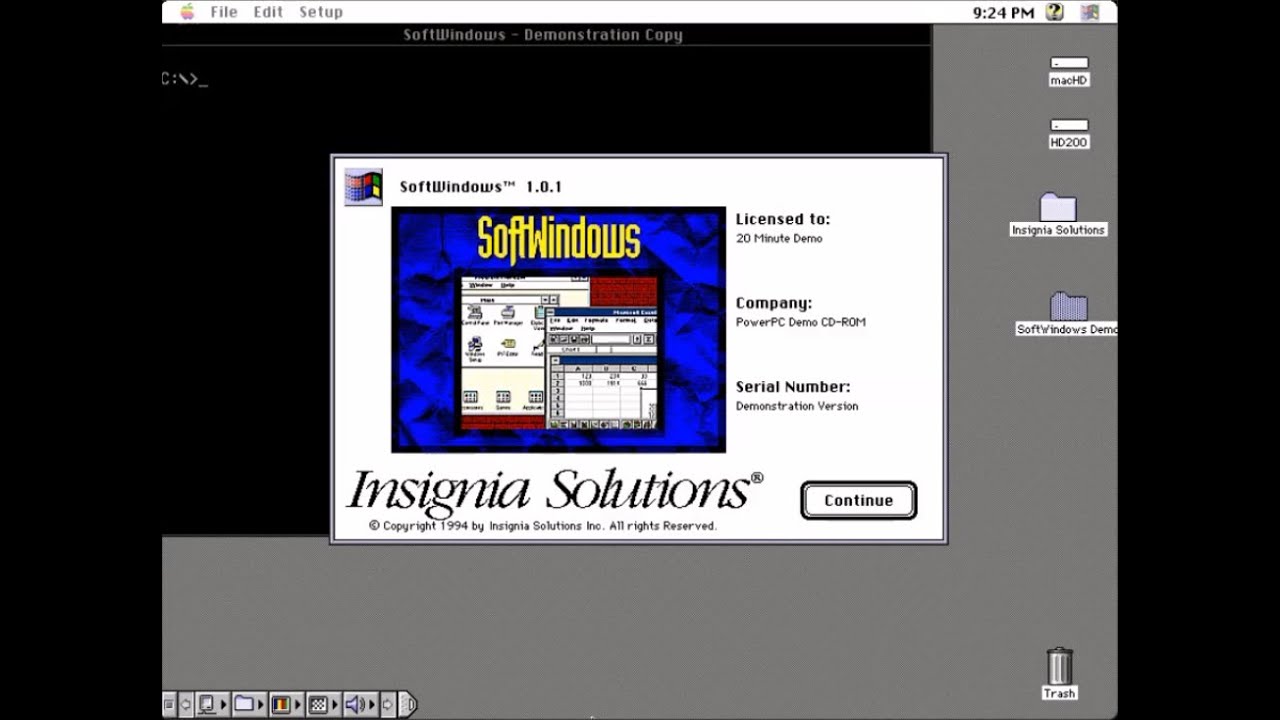1280x720 pixels.
Task: Click the Control Strip close box
Action: click(x=169, y=704)
